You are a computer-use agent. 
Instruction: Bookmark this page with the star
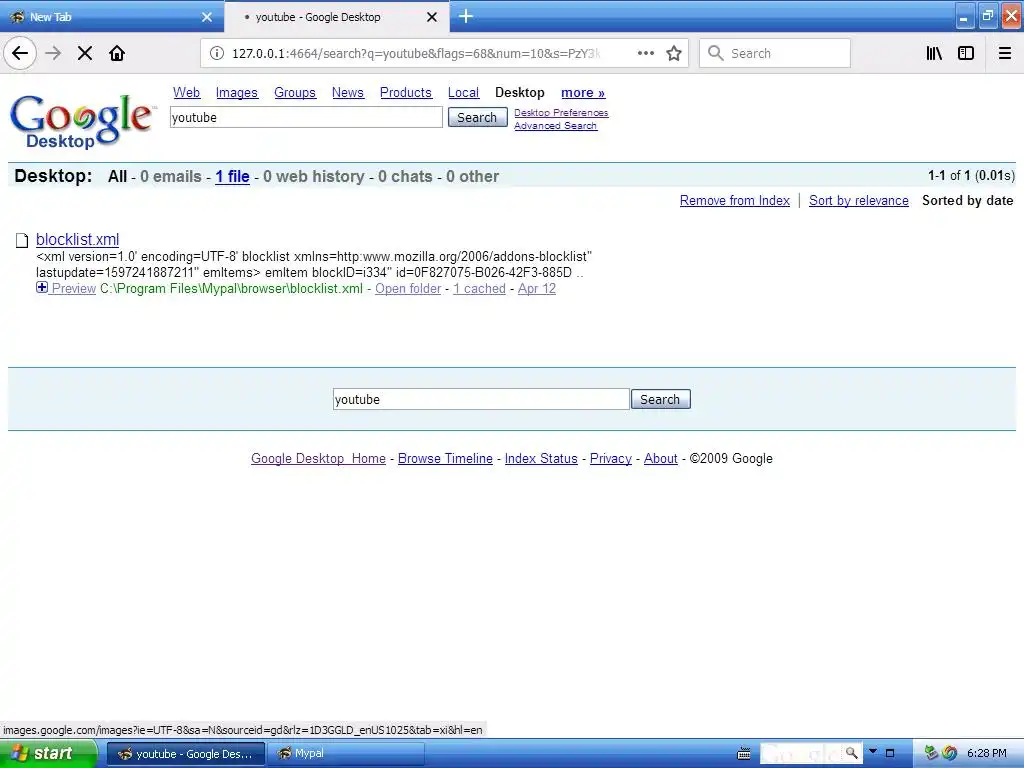click(674, 53)
